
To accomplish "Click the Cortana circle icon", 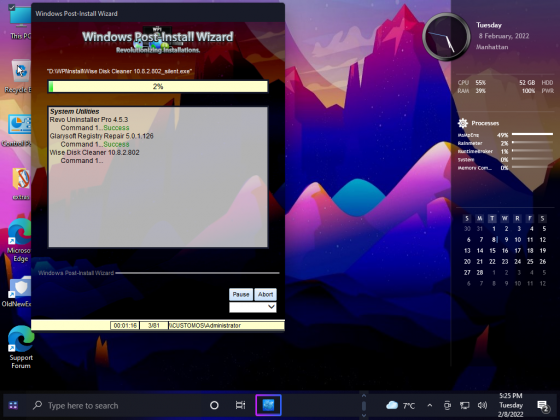I will click(214, 405).
